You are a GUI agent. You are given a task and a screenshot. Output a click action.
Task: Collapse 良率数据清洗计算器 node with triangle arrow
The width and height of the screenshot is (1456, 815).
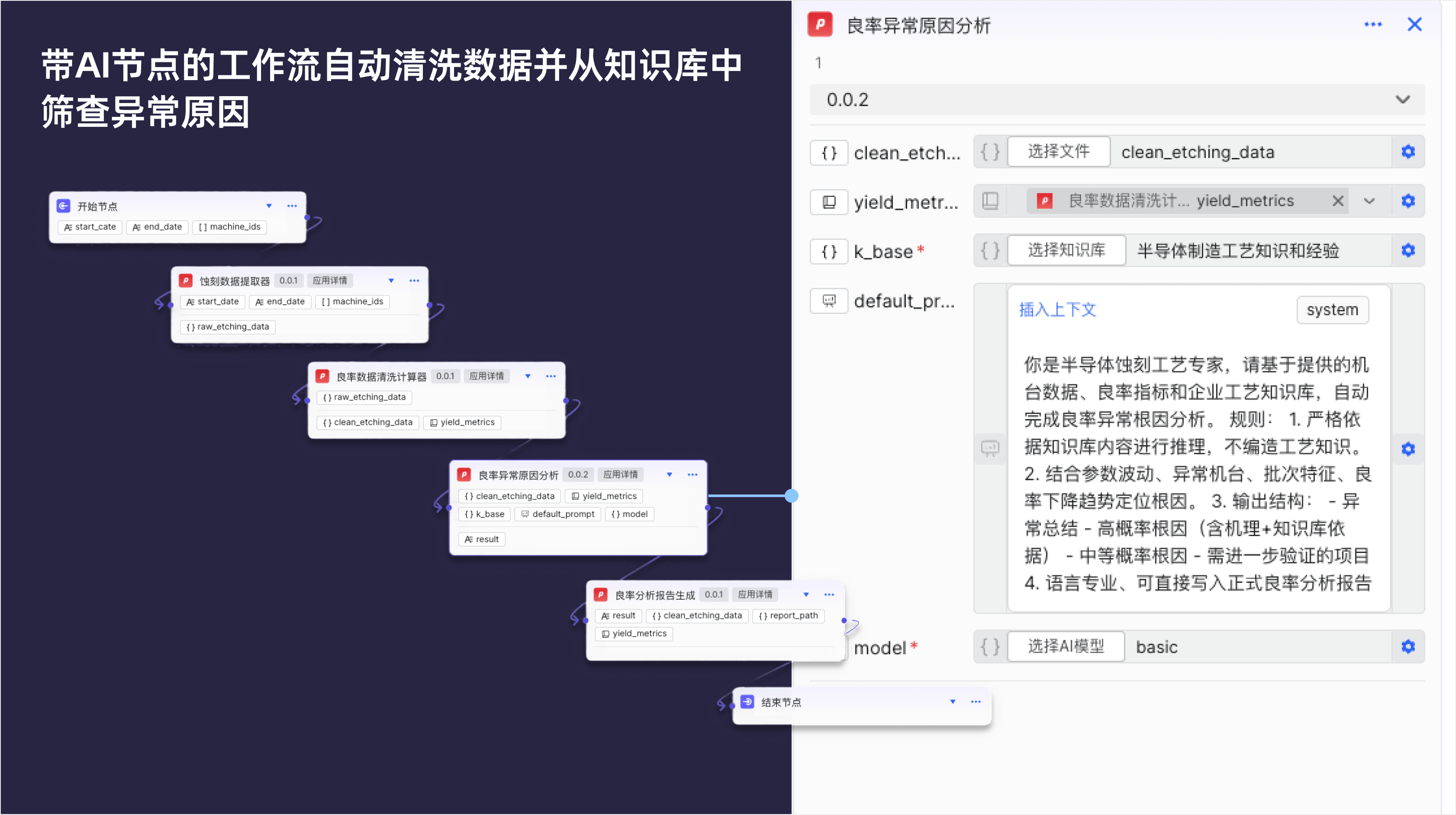point(527,376)
